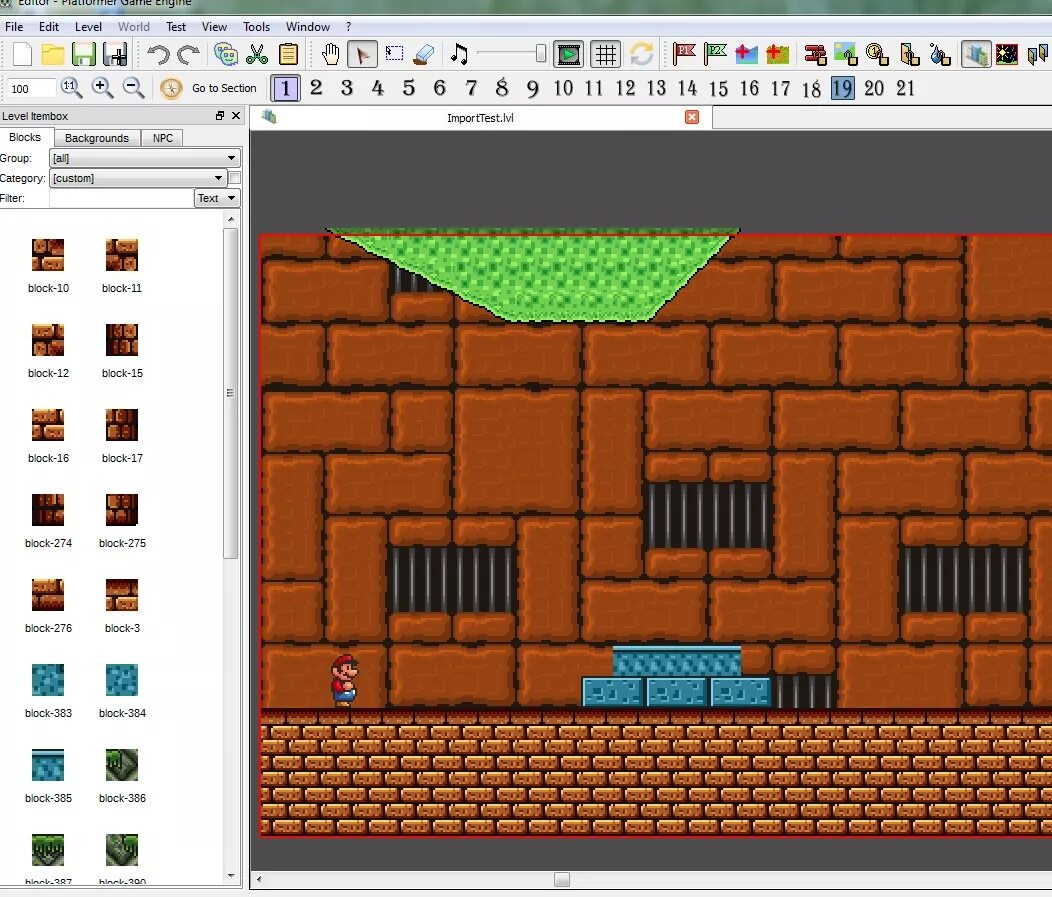Click the water bucket fill icon
1052x897 pixels.
coord(940,54)
